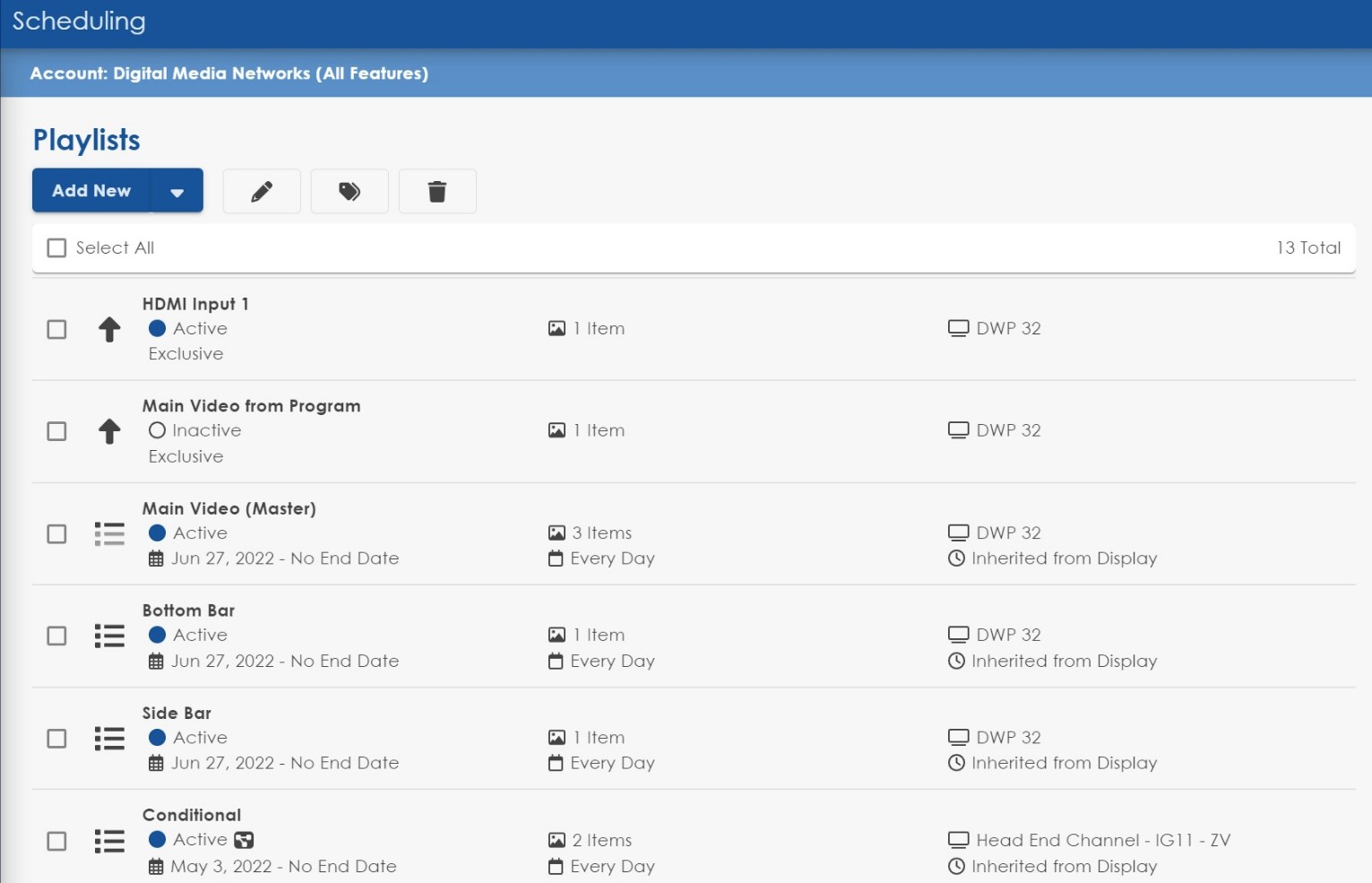Click the image items icon showing 3 Items
The image size is (1372, 883).
pos(557,532)
